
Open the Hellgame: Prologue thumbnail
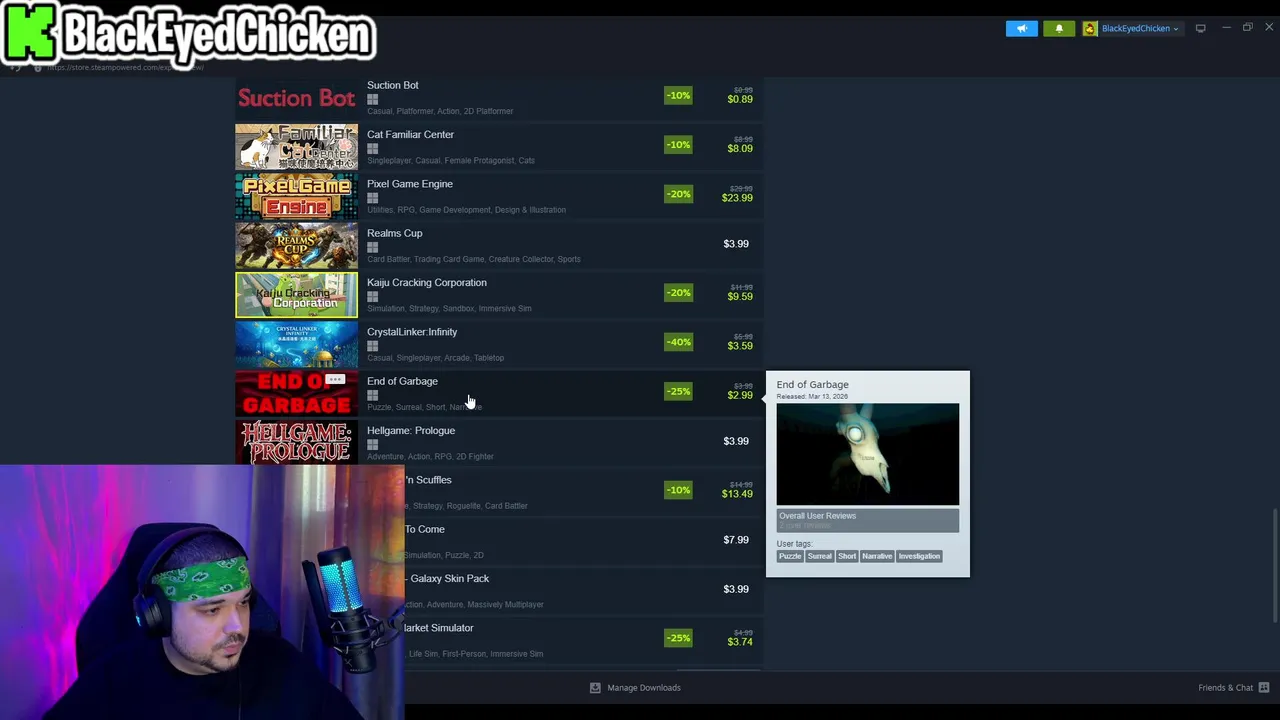(x=296, y=443)
